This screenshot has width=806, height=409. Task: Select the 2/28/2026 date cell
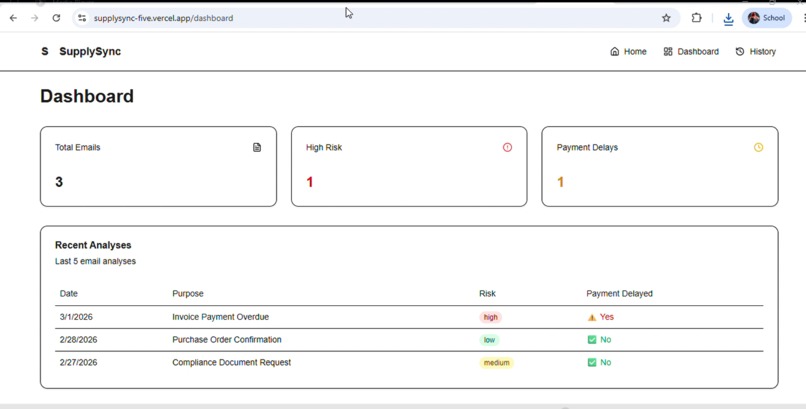click(x=78, y=340)
